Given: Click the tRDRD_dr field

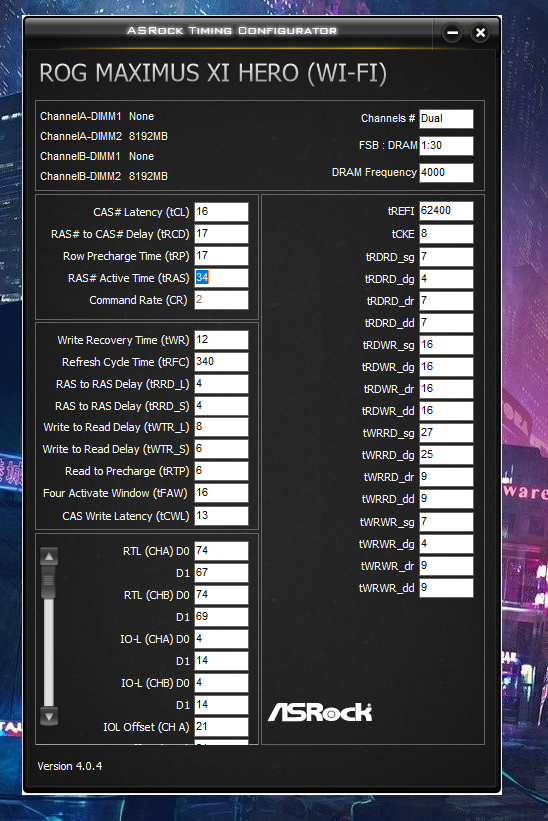Looking at the screenshot, I should click(446, 301).
